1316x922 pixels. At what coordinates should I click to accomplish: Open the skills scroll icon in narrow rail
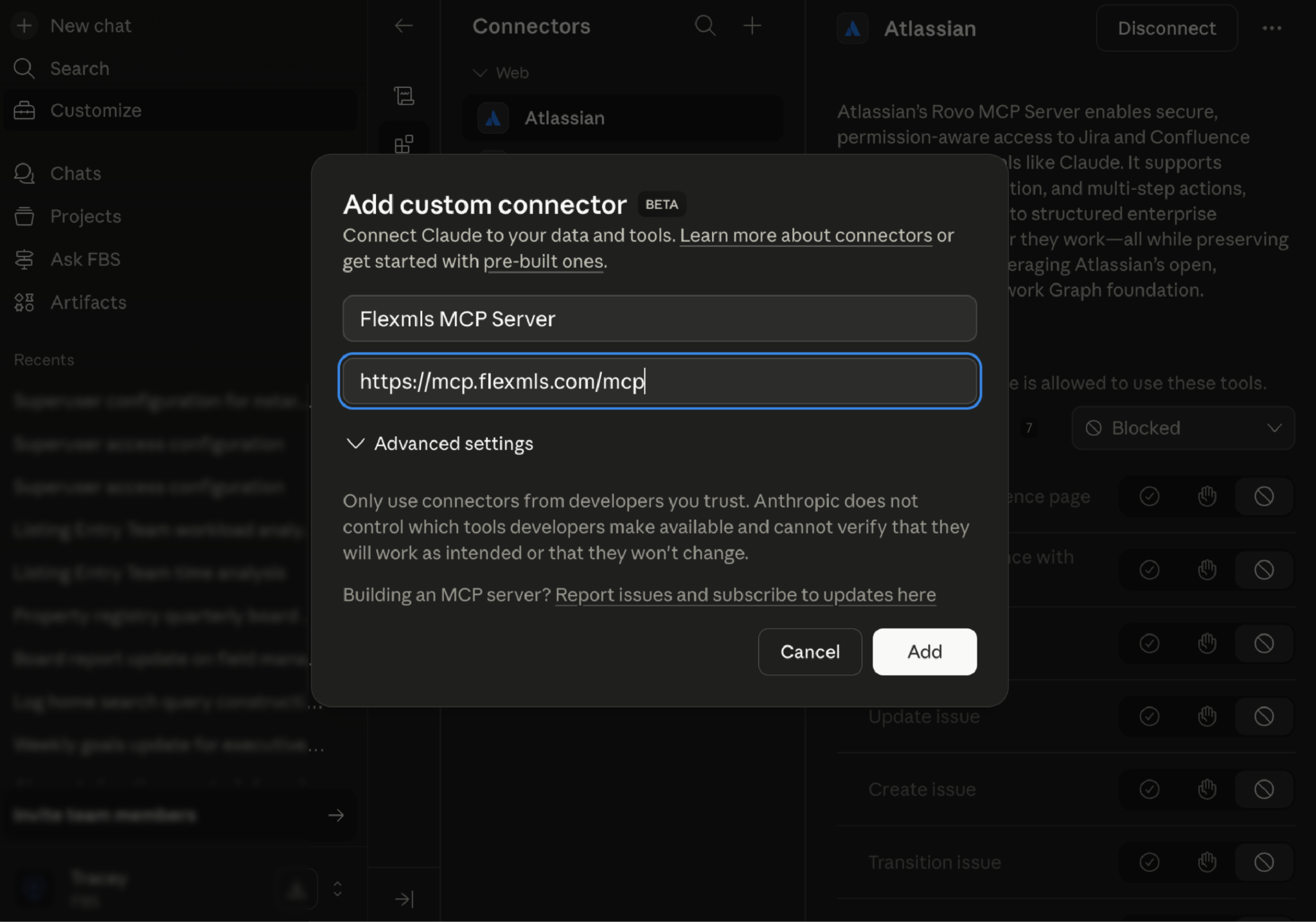click(x=404, y=96)
